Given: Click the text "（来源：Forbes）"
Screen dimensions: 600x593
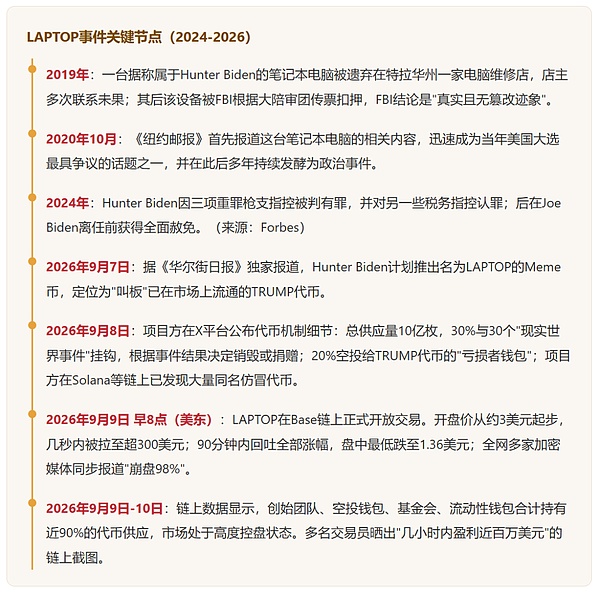Looking at the screenshot, I should click(x=259, y=228).
